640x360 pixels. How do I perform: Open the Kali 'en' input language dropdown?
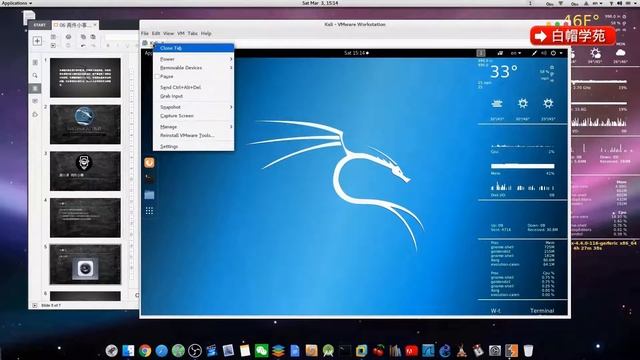tap(516, 53)
